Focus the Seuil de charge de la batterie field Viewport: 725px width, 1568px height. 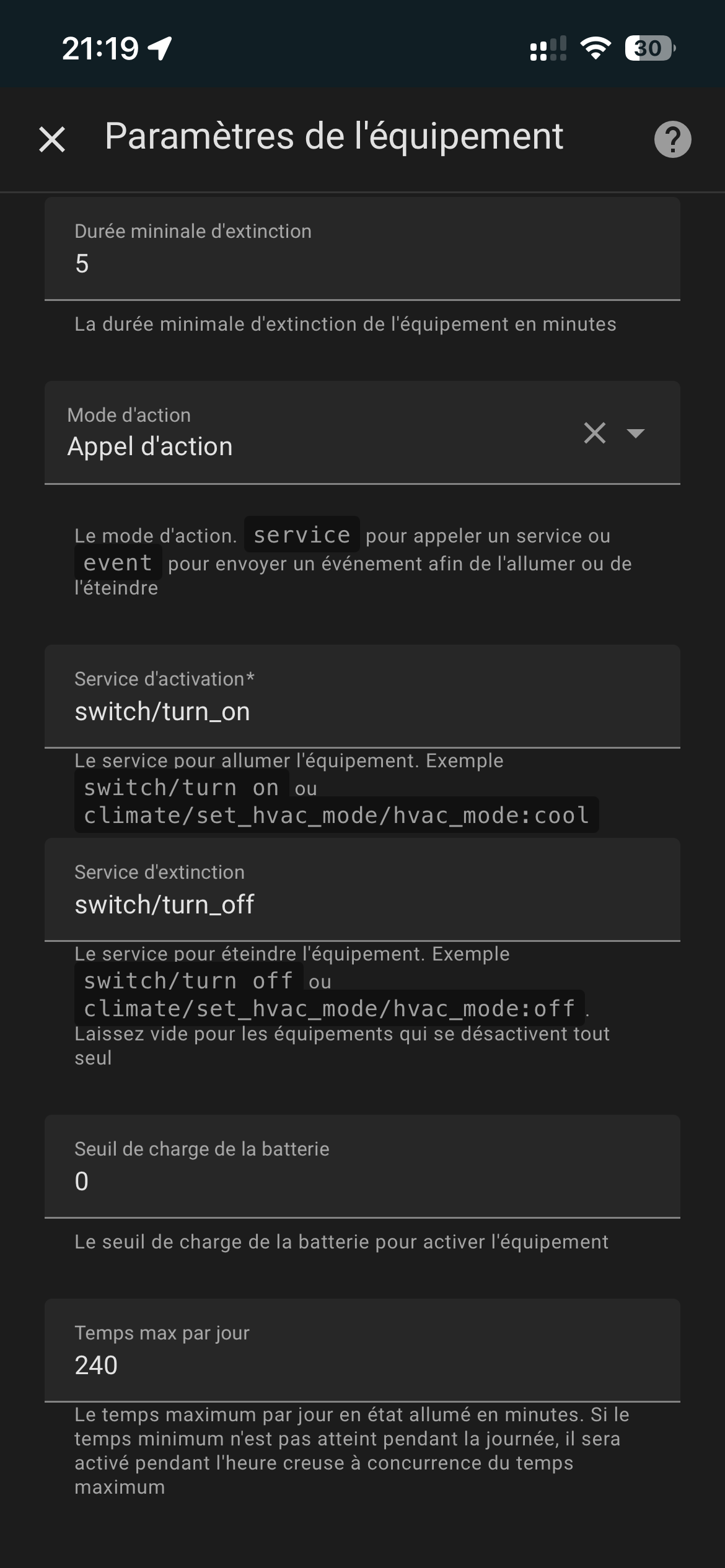(x=362, y=1181)
